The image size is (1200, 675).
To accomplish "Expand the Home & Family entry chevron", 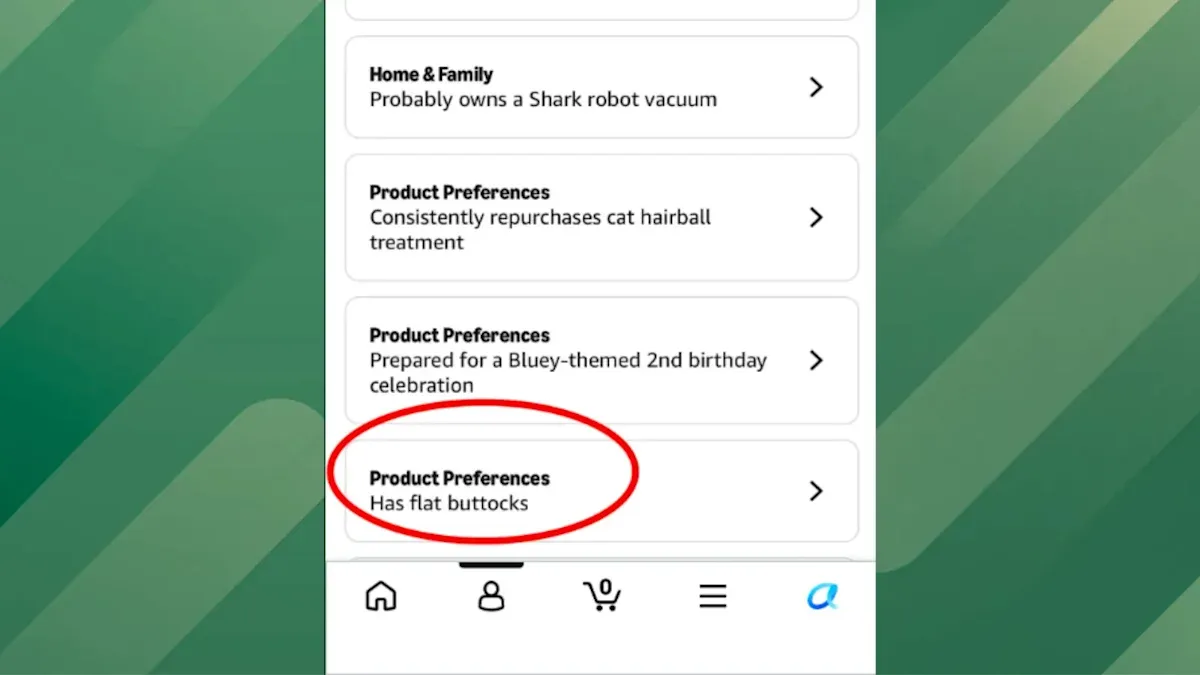I will click(x=816, y=87).
